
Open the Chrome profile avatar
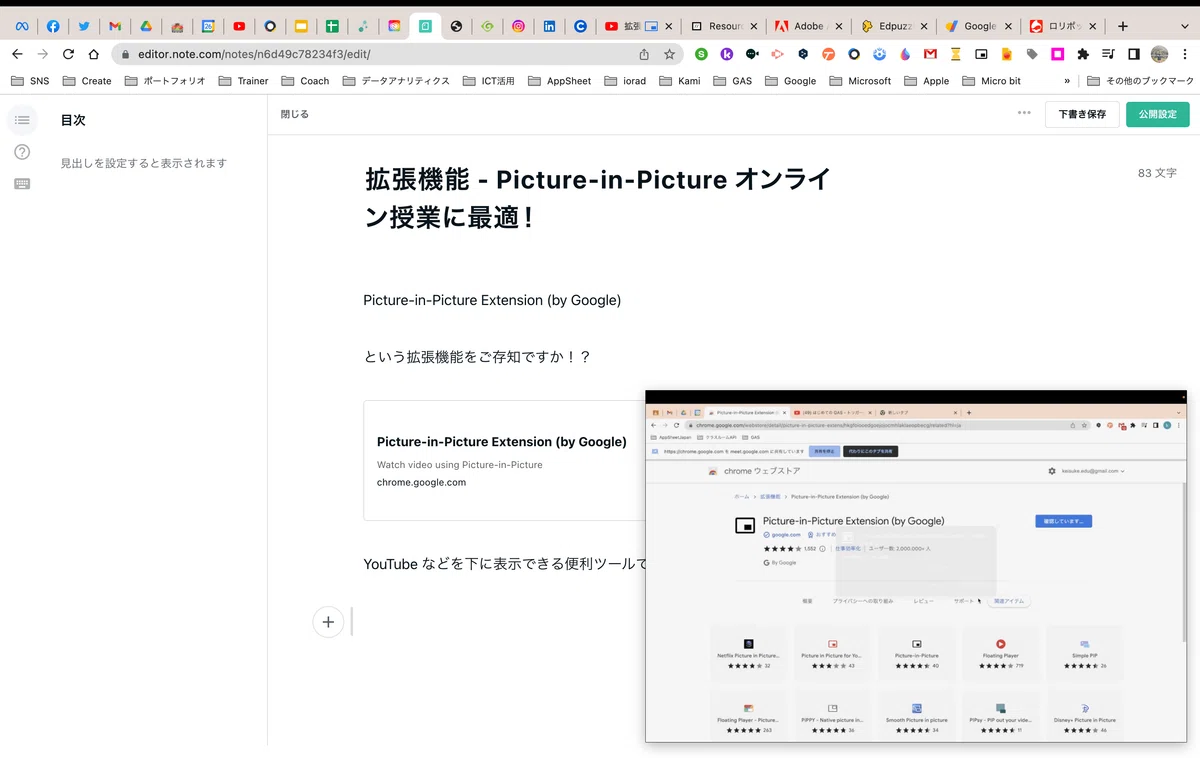pyautogui.click(x=1160, y=54)
